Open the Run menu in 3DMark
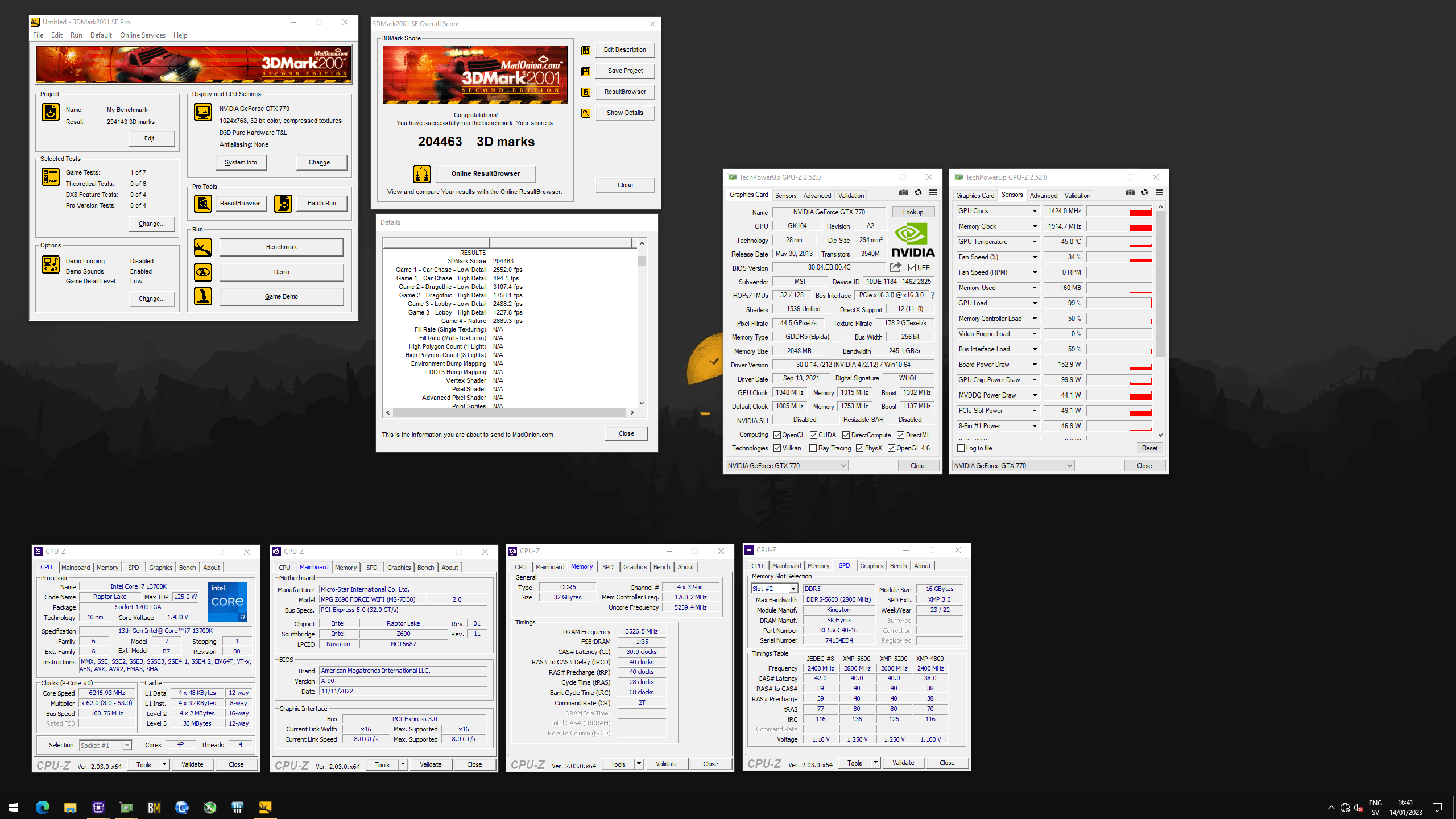 point(76,35)
